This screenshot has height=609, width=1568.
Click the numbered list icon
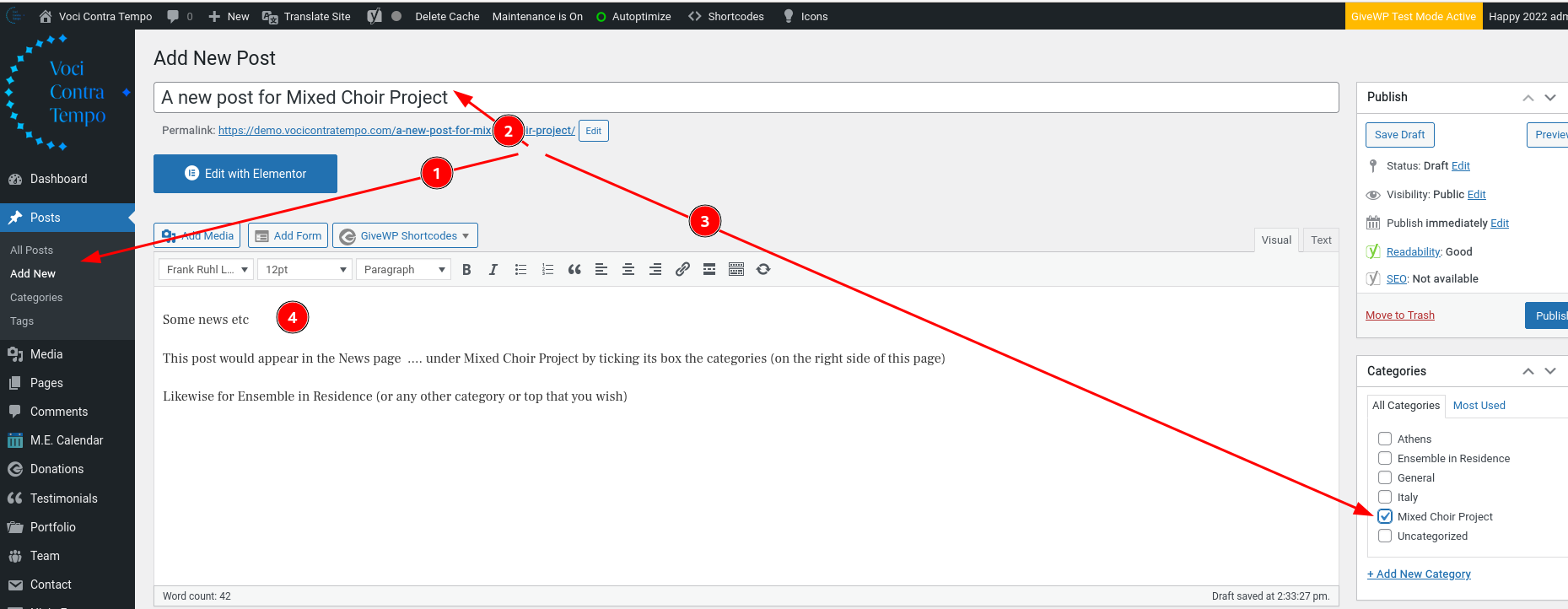[547, 269]
